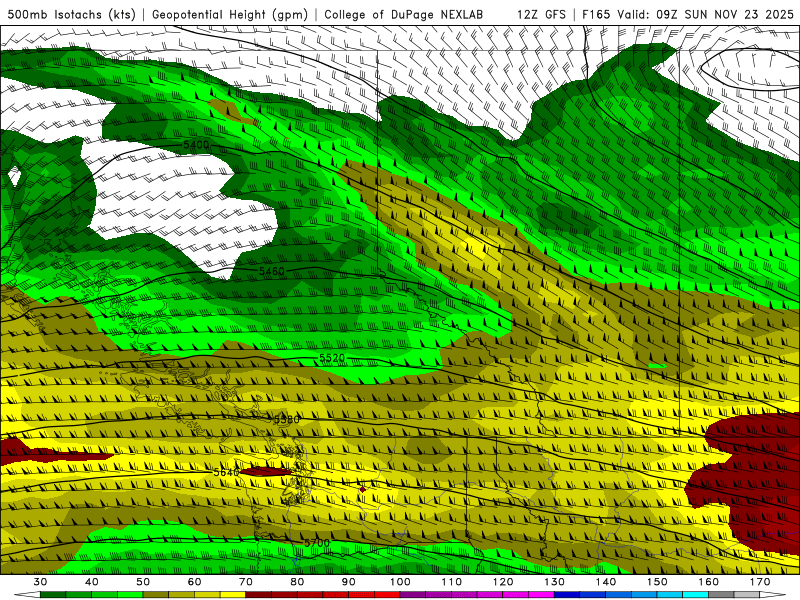Click the 40 value on the color scale
The height and width of the screenshot is (600, 800).
click(92, 582)
